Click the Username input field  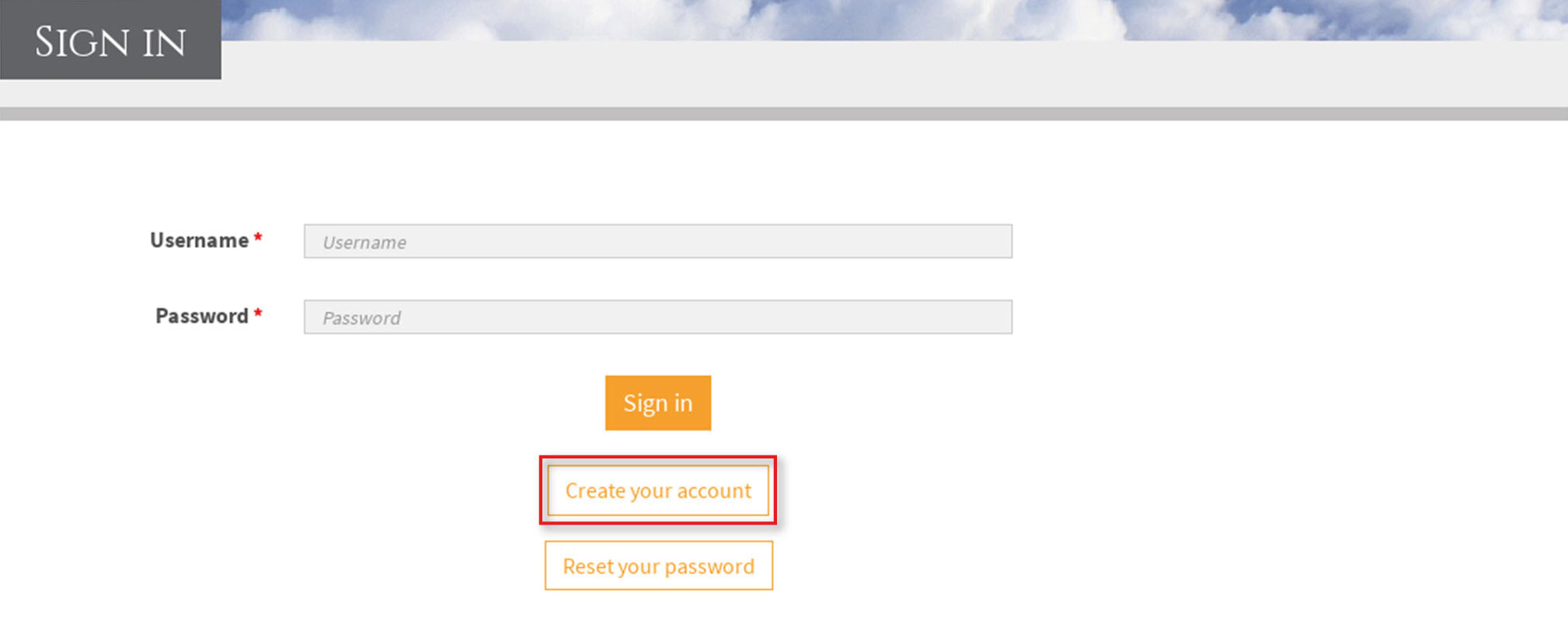coord(657,242)
